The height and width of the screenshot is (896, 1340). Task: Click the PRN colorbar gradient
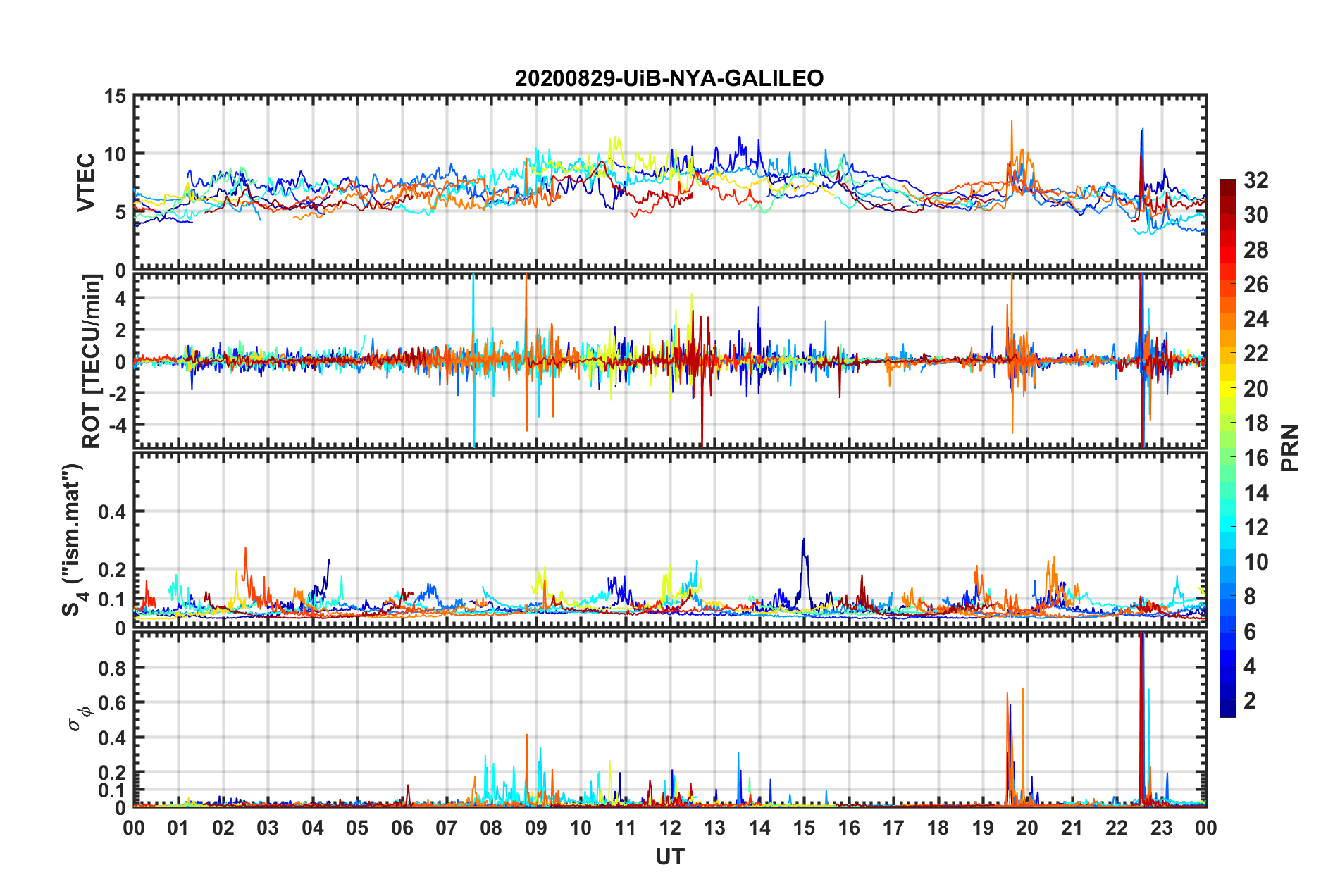pyautogui.click(x=1227, y=449)
